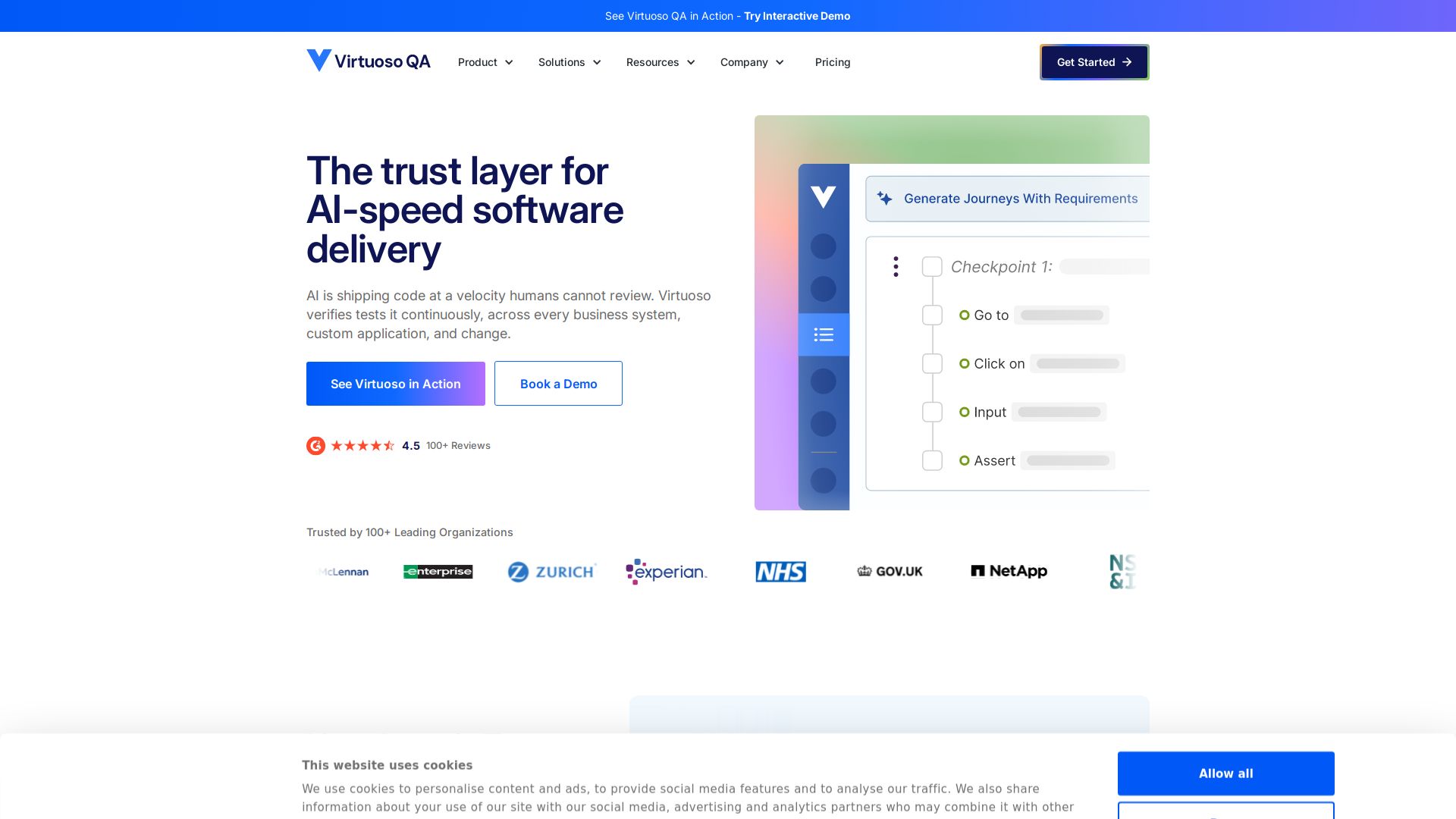
Task: Click the Get Started button
Action: (1094, 62)
